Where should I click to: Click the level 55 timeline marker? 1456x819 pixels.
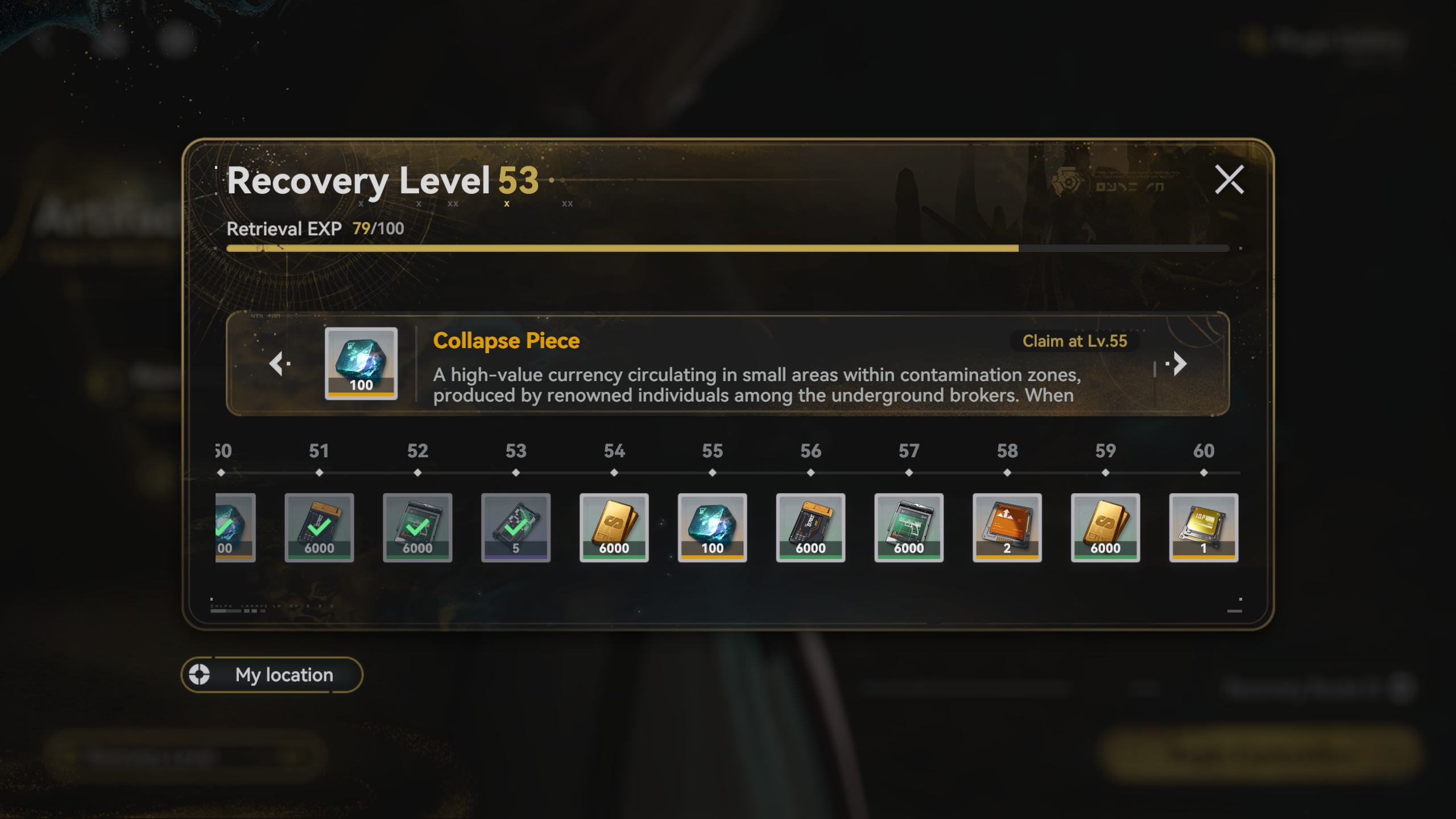[x=712, y=473]
